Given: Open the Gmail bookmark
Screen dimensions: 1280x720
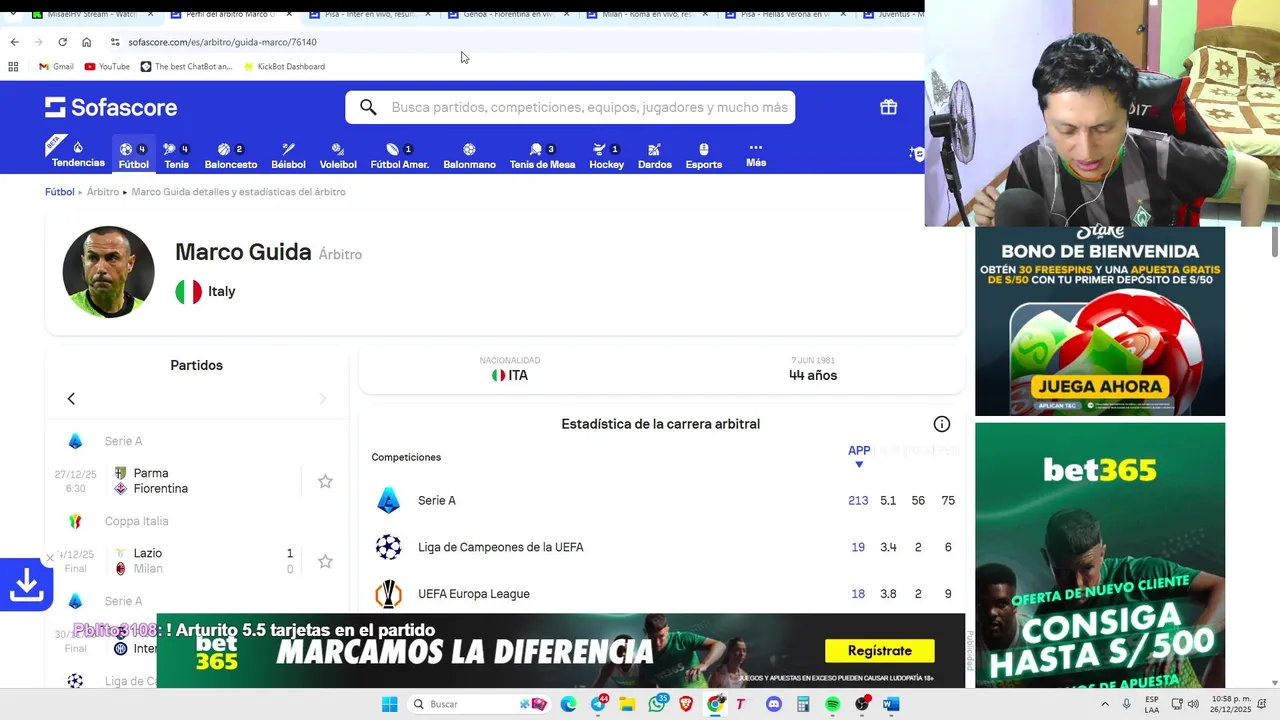Looking at the screenshot, I should (x=56, y=66).
